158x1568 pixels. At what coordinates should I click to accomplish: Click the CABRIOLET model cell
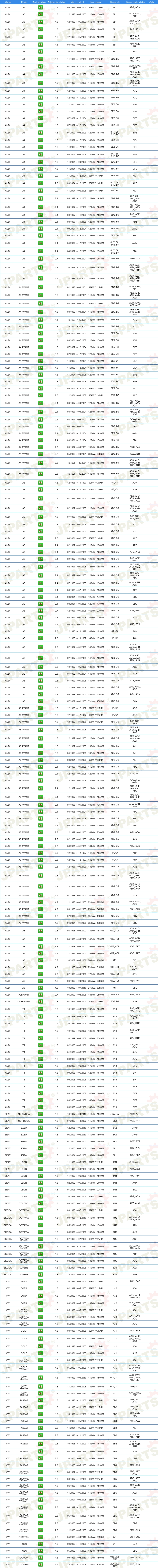(x=24, y=1001)
